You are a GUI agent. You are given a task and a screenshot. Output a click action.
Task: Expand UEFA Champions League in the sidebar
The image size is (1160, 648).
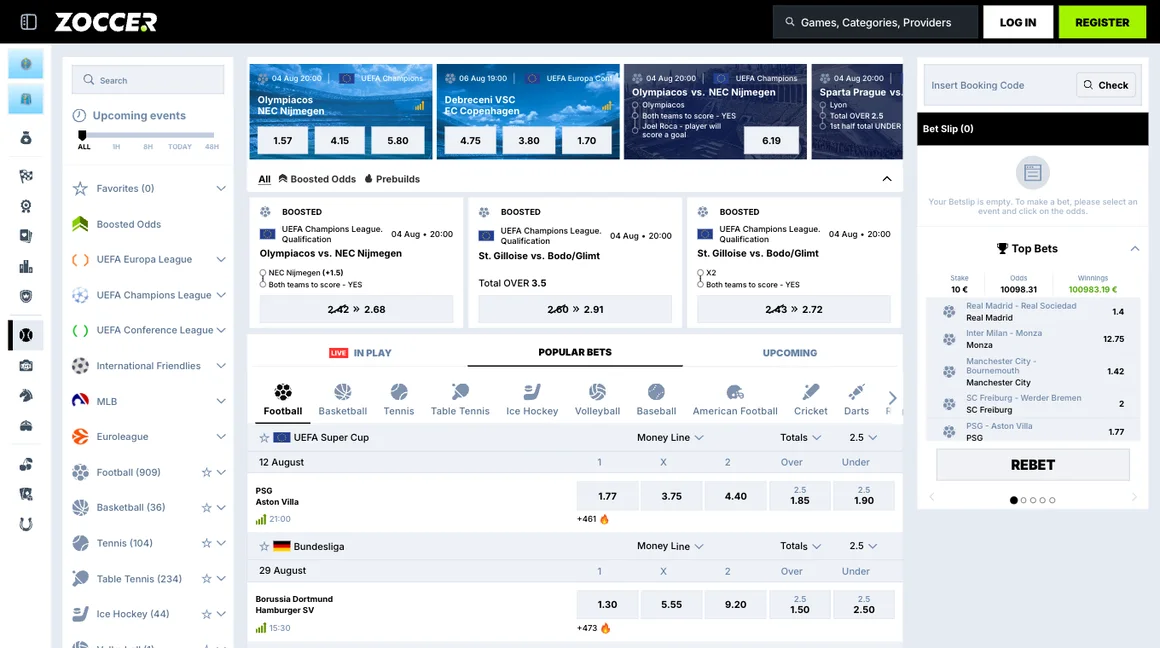pos(220,295)
